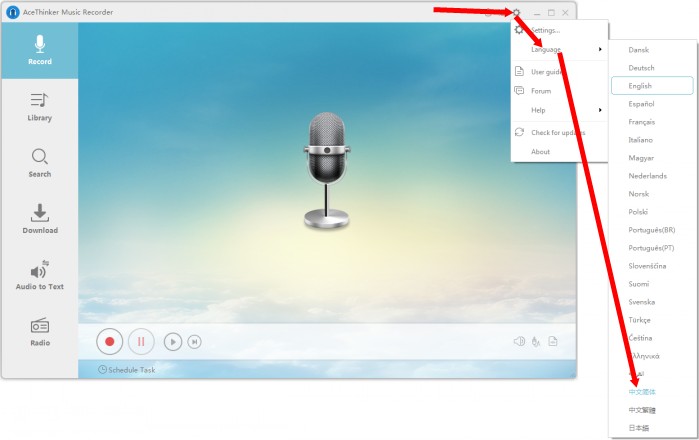
Task: Start recording with the red record button
Action: [109, 341]
